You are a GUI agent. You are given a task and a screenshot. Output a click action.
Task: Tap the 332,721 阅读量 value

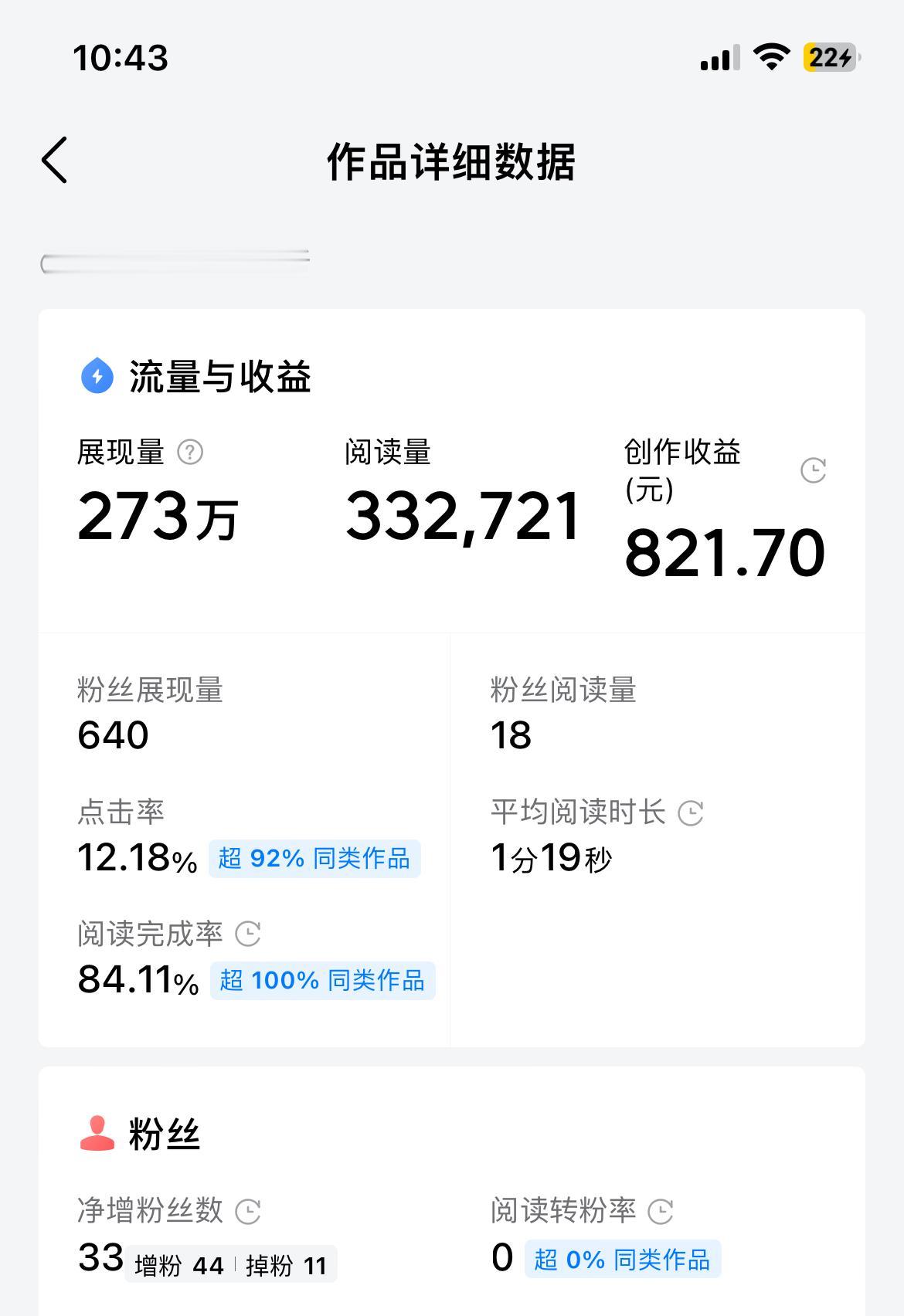click(463, 517)
